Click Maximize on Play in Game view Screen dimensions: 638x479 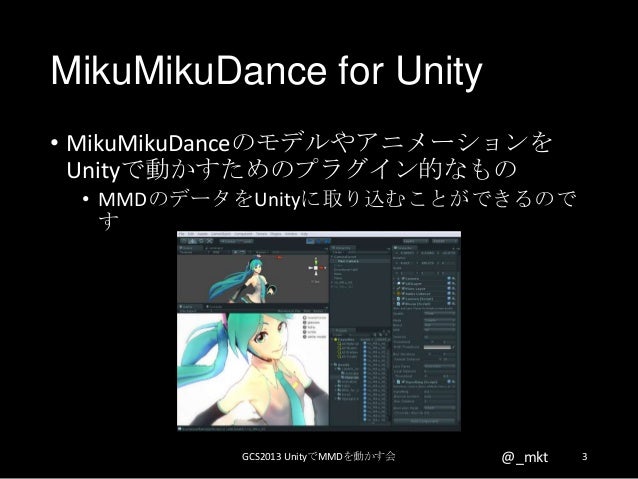click(x=290, y=310)
